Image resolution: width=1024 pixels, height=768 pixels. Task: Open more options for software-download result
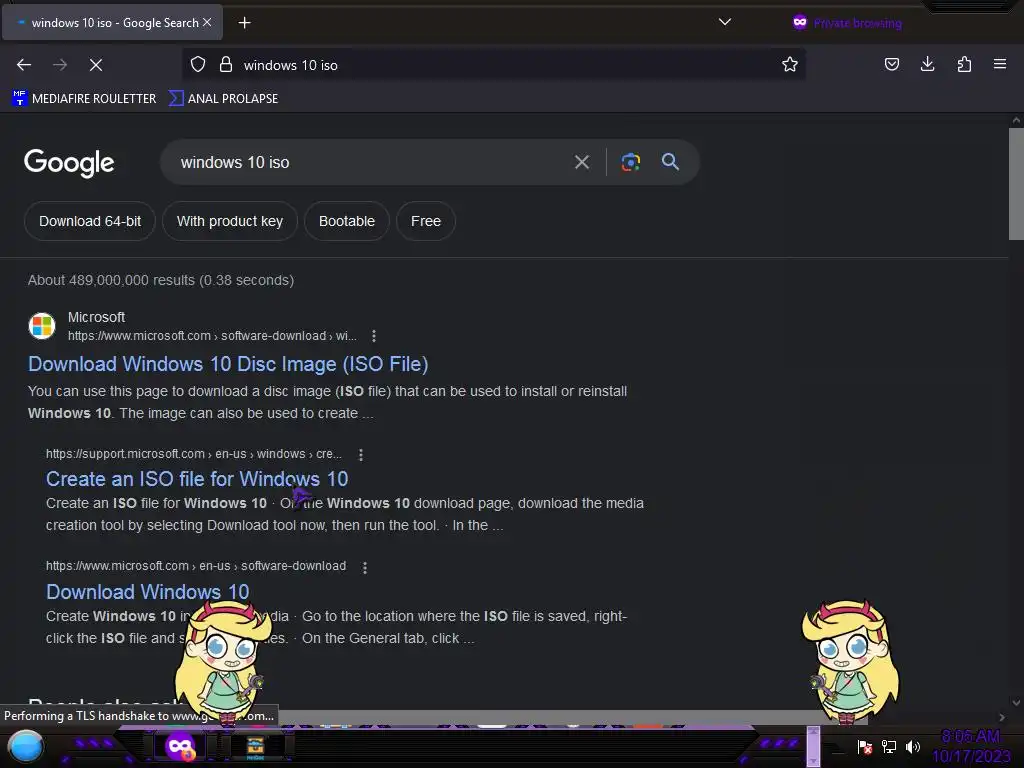tap(365, 568)
